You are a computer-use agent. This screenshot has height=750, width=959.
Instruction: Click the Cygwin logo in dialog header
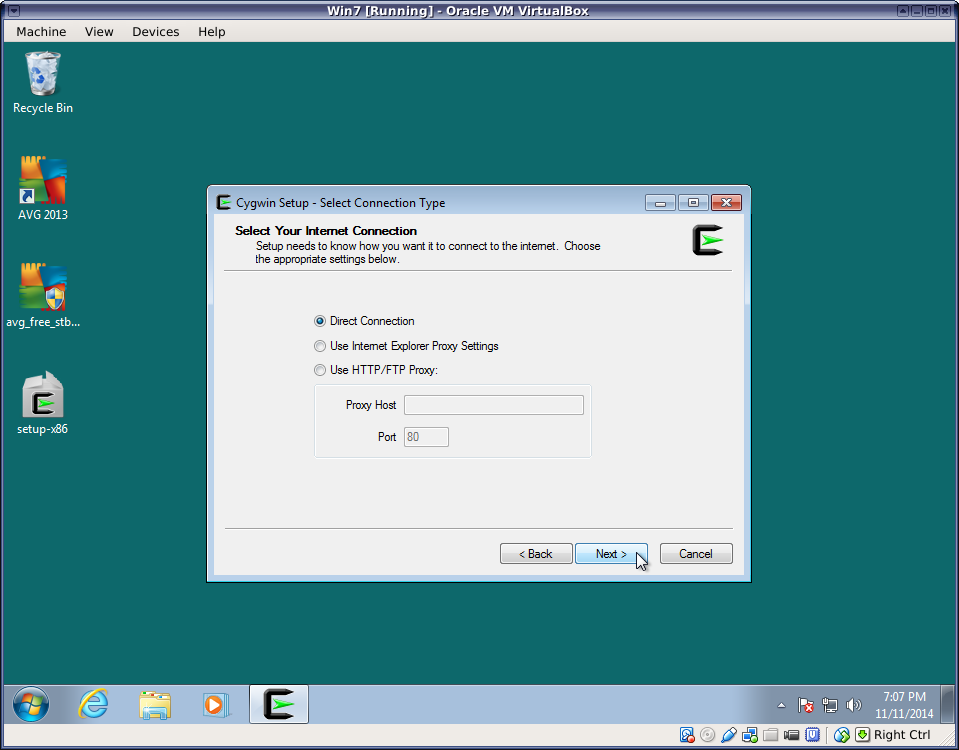point(708,240)
